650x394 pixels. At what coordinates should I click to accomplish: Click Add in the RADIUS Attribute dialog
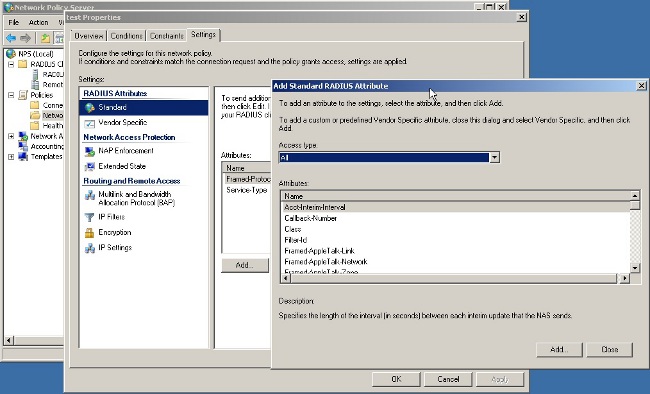click(x=559, y=350)
